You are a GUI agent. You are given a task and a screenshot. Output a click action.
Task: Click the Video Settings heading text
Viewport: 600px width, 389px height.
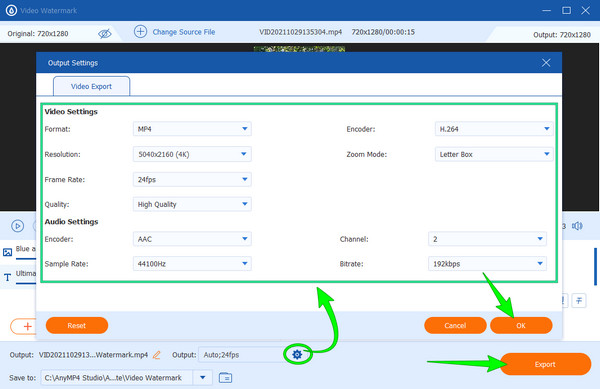pos(71,112)
